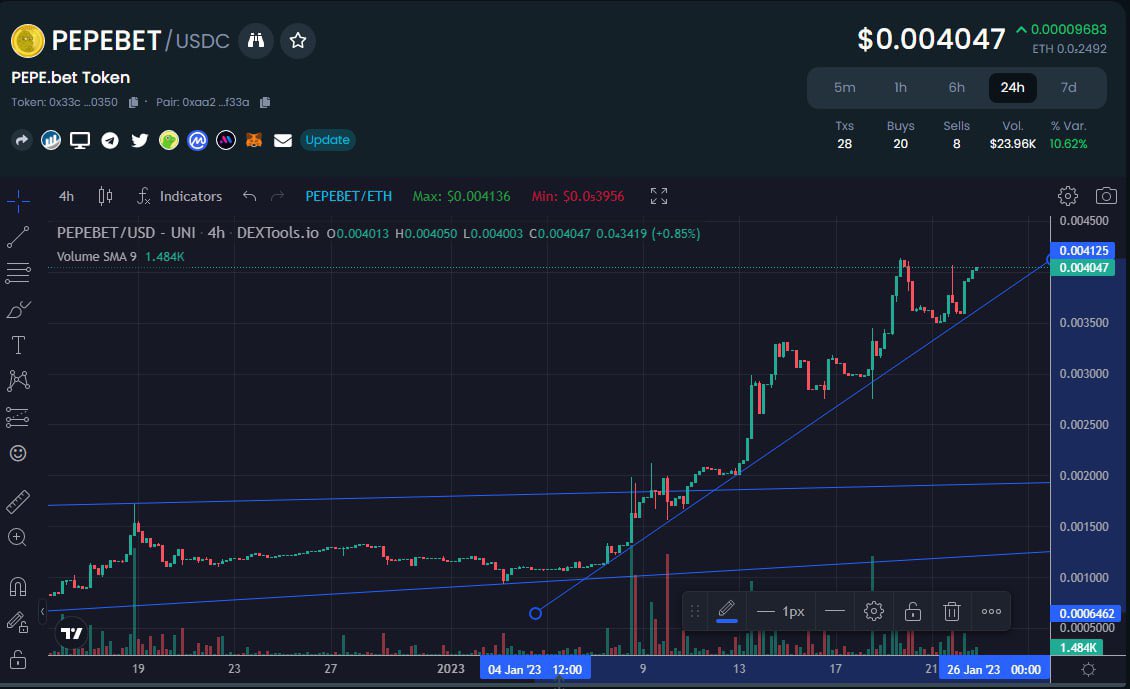The image size is (1130, 689).
Task: Select the 7d timeframe tab
Action: click(x=1069, y=87)
